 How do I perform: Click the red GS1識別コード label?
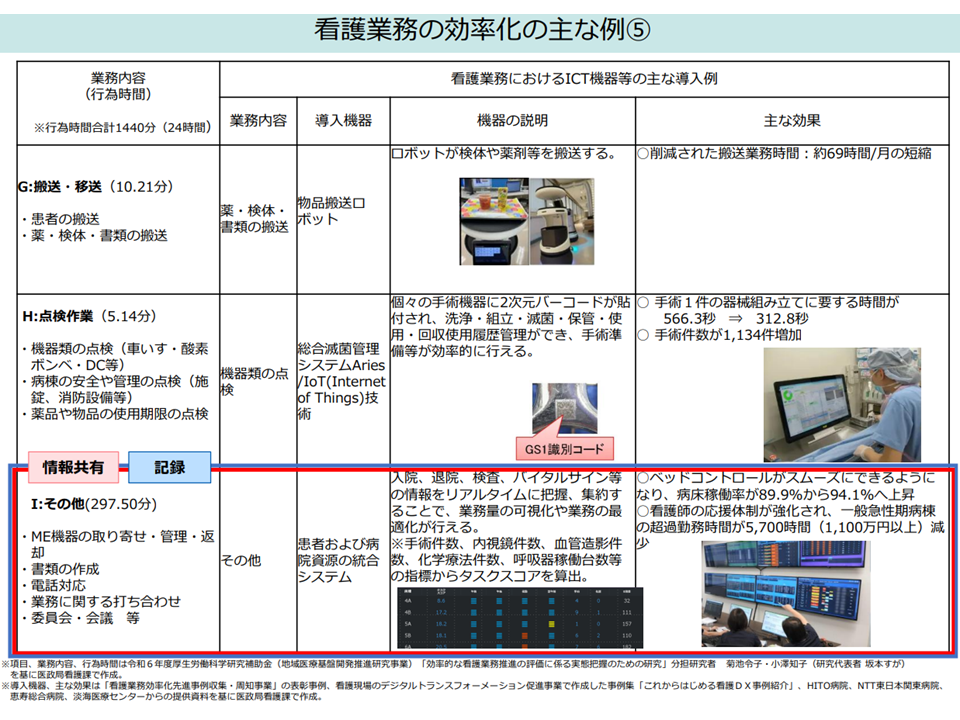point(563,447)
